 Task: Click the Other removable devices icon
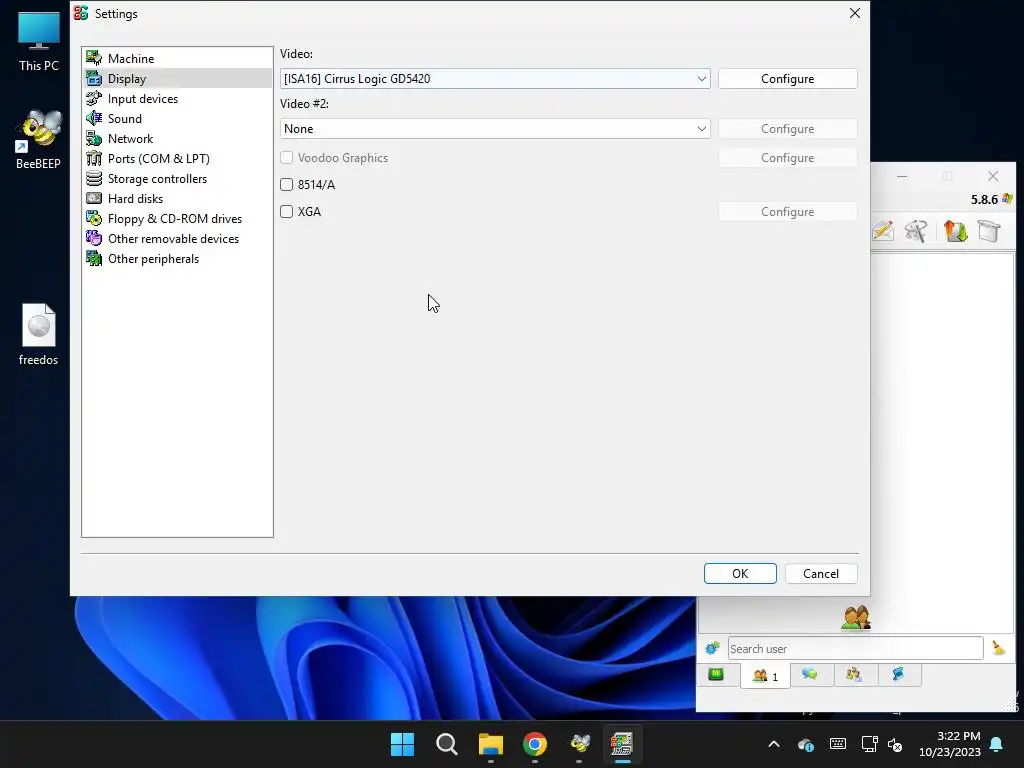coord(94,238)
